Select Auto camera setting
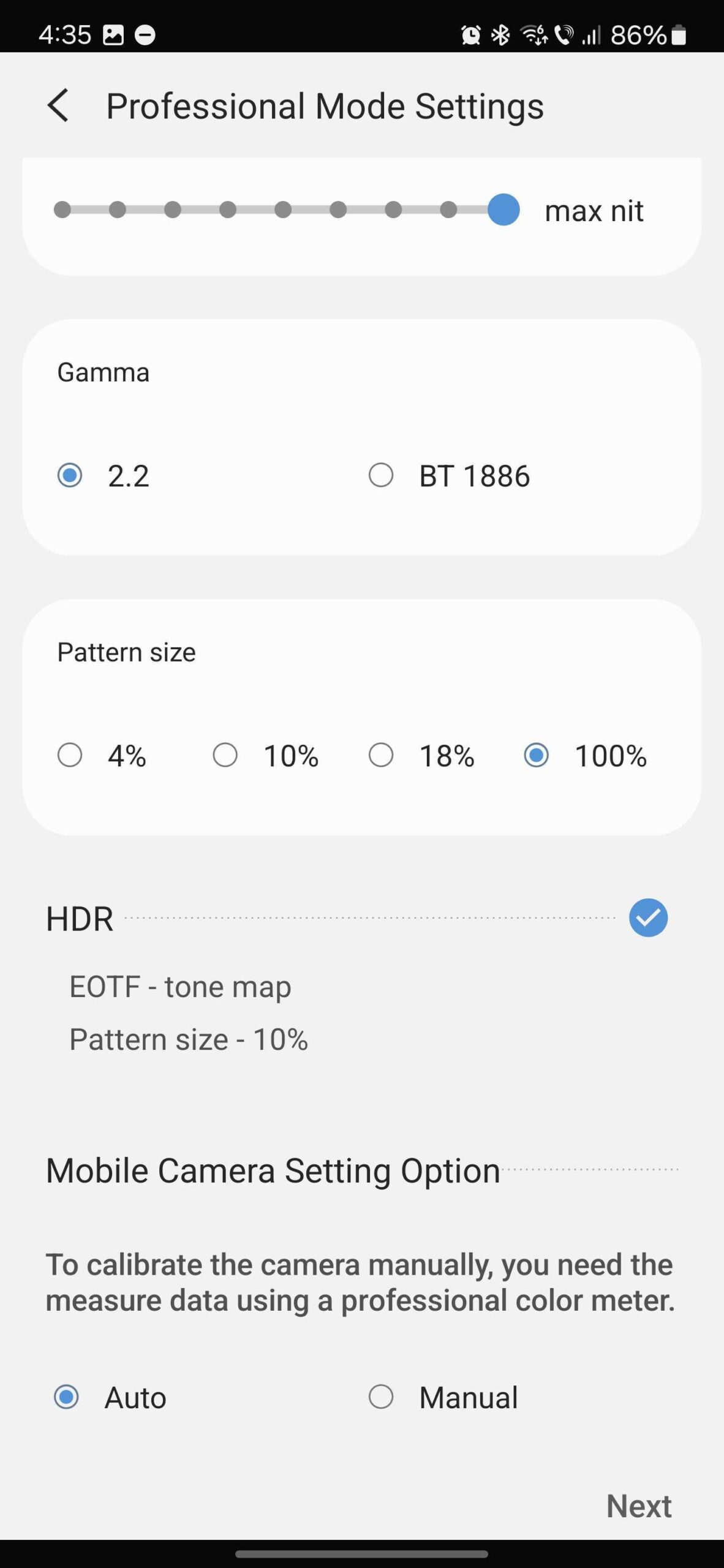The image size is (724, 1568). (x=66, y=1397)
